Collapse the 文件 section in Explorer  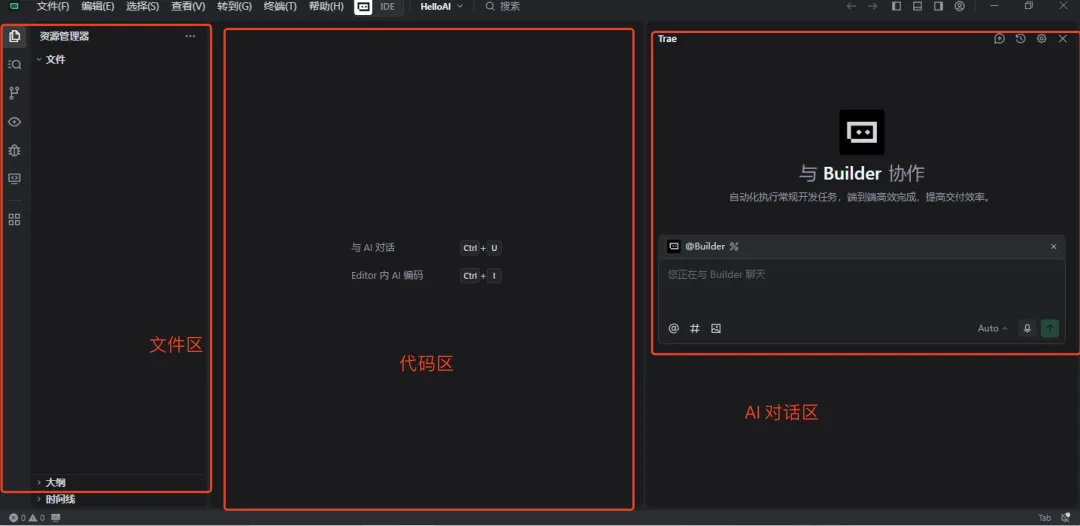pyautogui.click(x=51, y=60)
